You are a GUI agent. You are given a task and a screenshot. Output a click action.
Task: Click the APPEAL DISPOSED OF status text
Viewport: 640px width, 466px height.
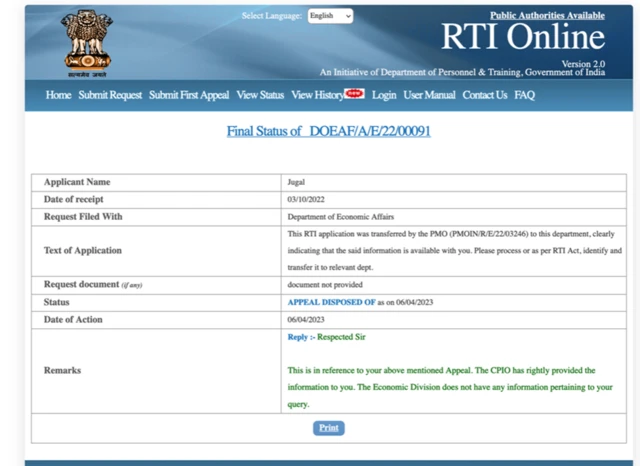(331, 301)
